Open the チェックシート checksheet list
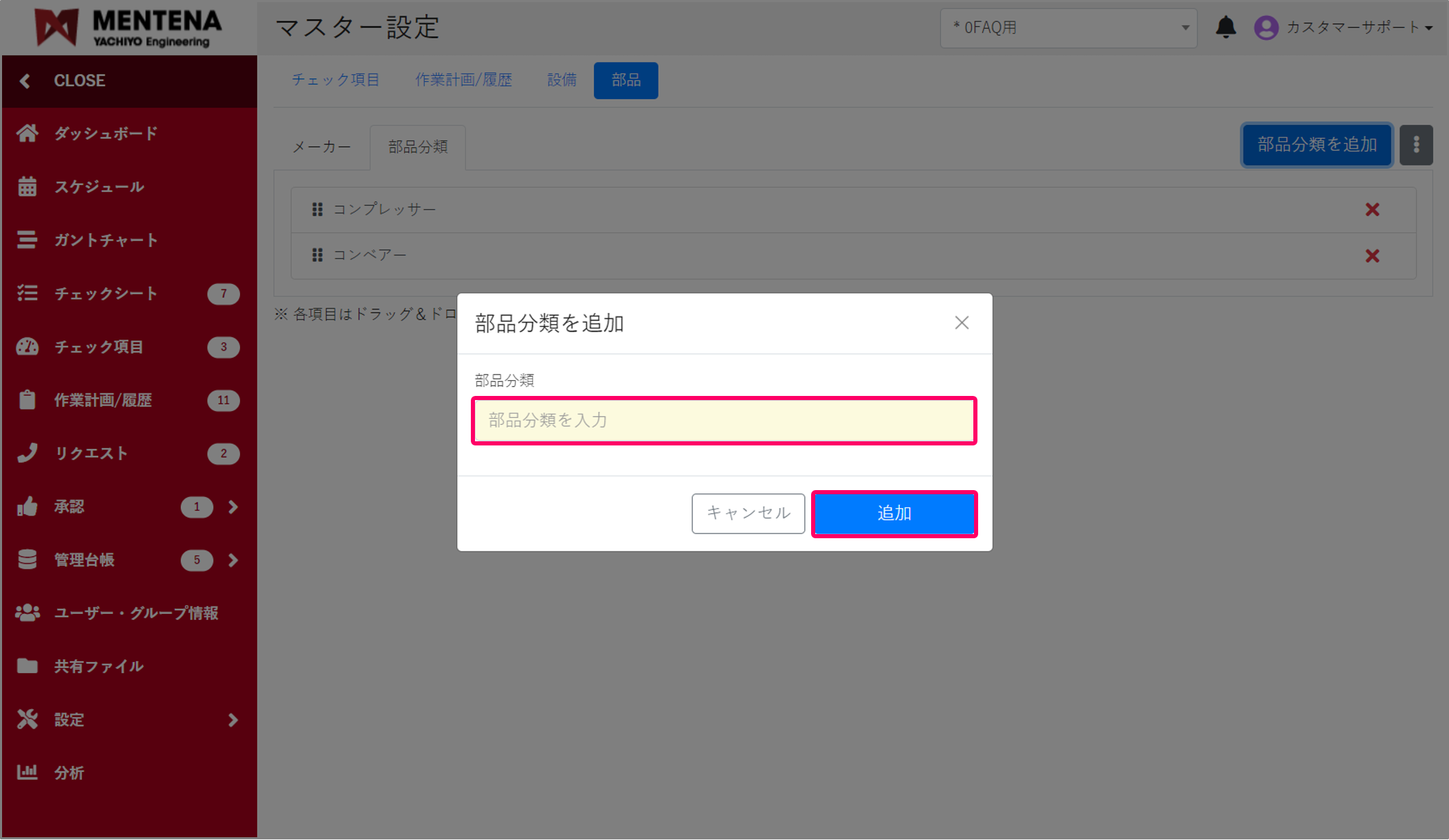The height and width of the screenshot is (840, 1449). click(106, 294)
